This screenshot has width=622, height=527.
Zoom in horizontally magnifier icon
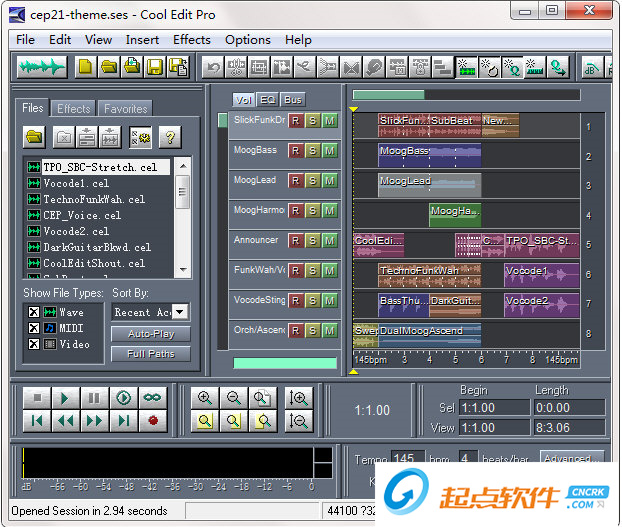pyautogui.click(x=205, y=398)
